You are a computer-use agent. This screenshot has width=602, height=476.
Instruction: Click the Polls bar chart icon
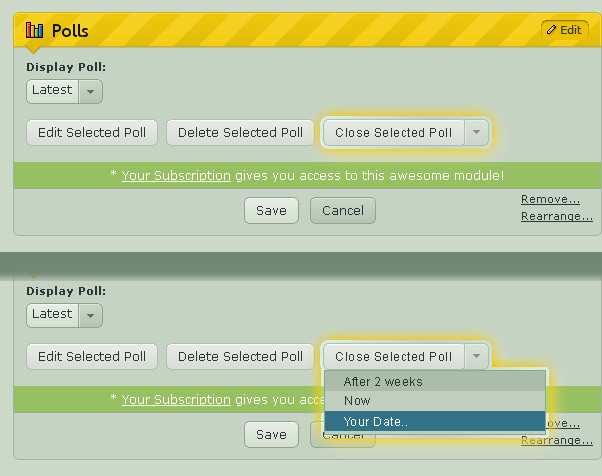[x=35, y=30]
